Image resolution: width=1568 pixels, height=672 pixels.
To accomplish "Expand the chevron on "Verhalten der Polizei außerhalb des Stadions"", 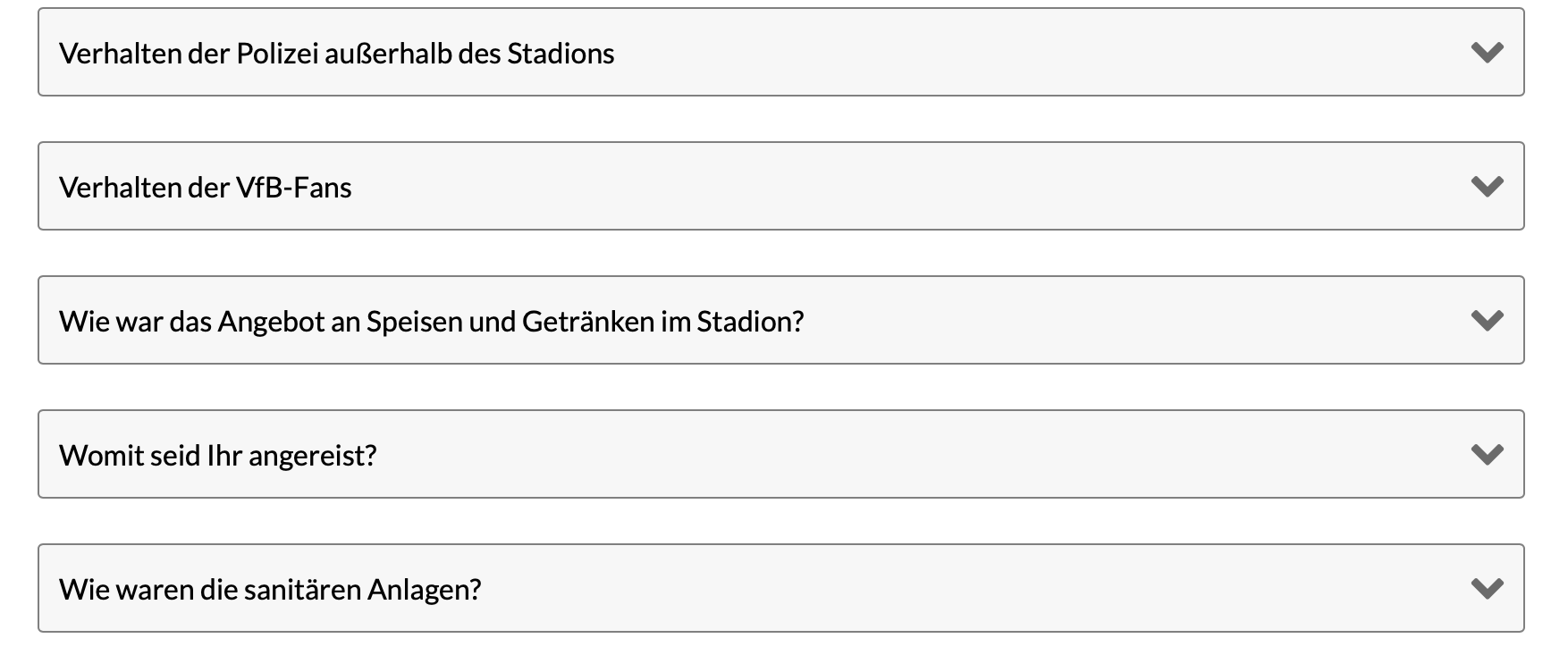I will tap(1487, 52).
